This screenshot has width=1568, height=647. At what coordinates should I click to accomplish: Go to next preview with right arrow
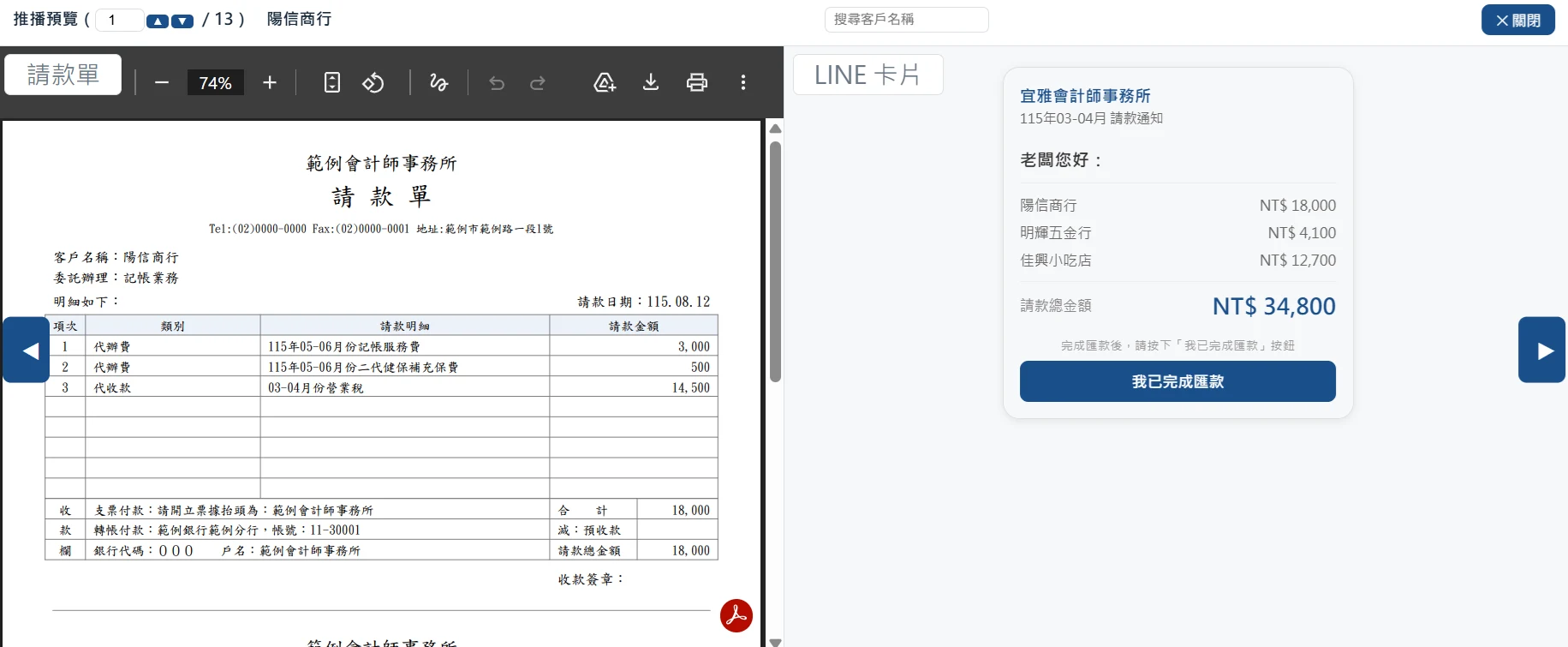pyautogui.click(x=1541, y=350)
